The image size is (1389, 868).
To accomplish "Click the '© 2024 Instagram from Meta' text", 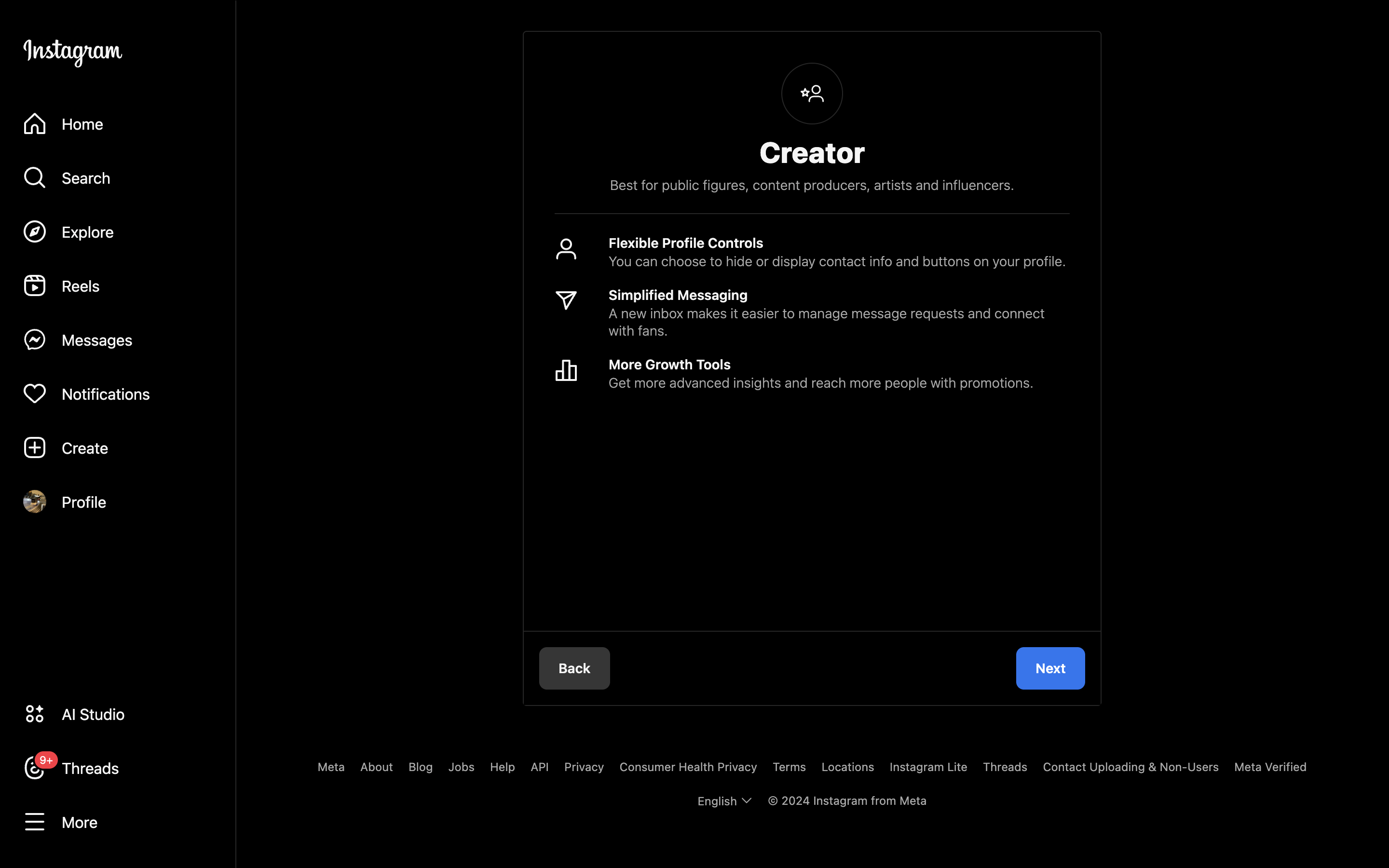I will 847,801.
